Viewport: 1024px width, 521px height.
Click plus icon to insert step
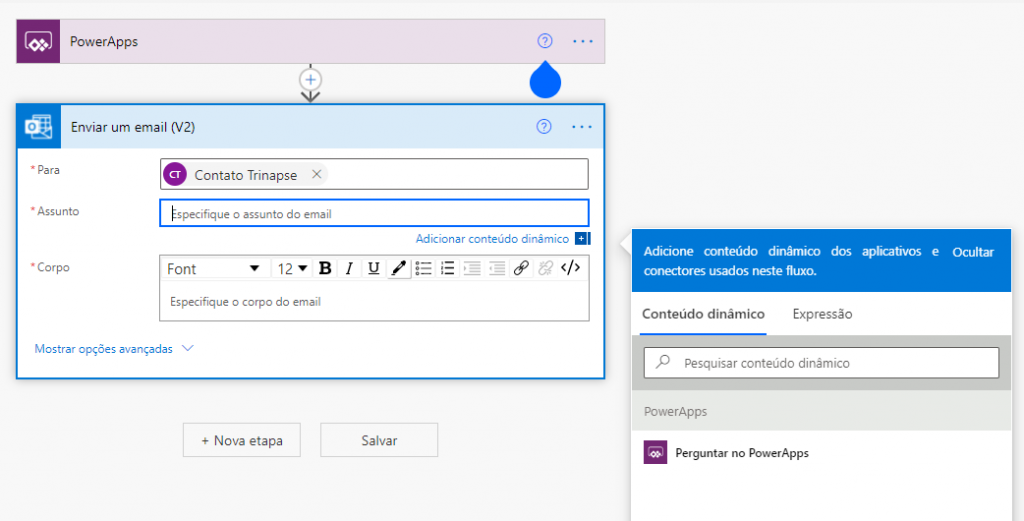pyautogui.click(x=311, y=79)
